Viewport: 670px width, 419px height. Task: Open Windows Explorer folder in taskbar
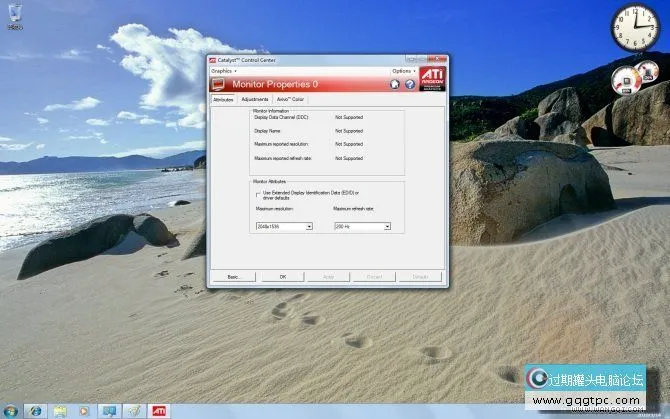pyautogui.click(x=61, y=410)
